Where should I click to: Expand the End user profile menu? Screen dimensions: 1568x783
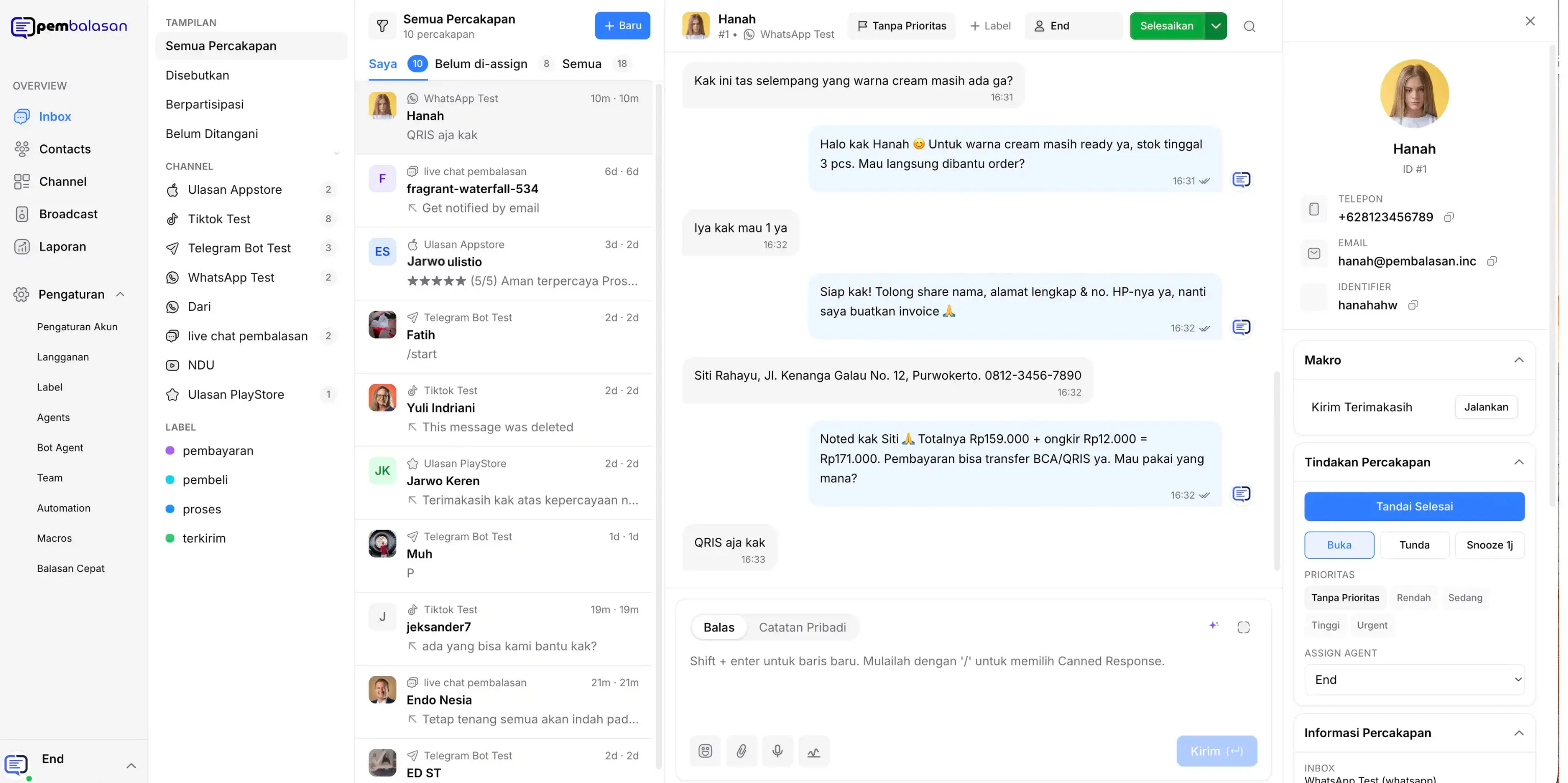point(131,766)
